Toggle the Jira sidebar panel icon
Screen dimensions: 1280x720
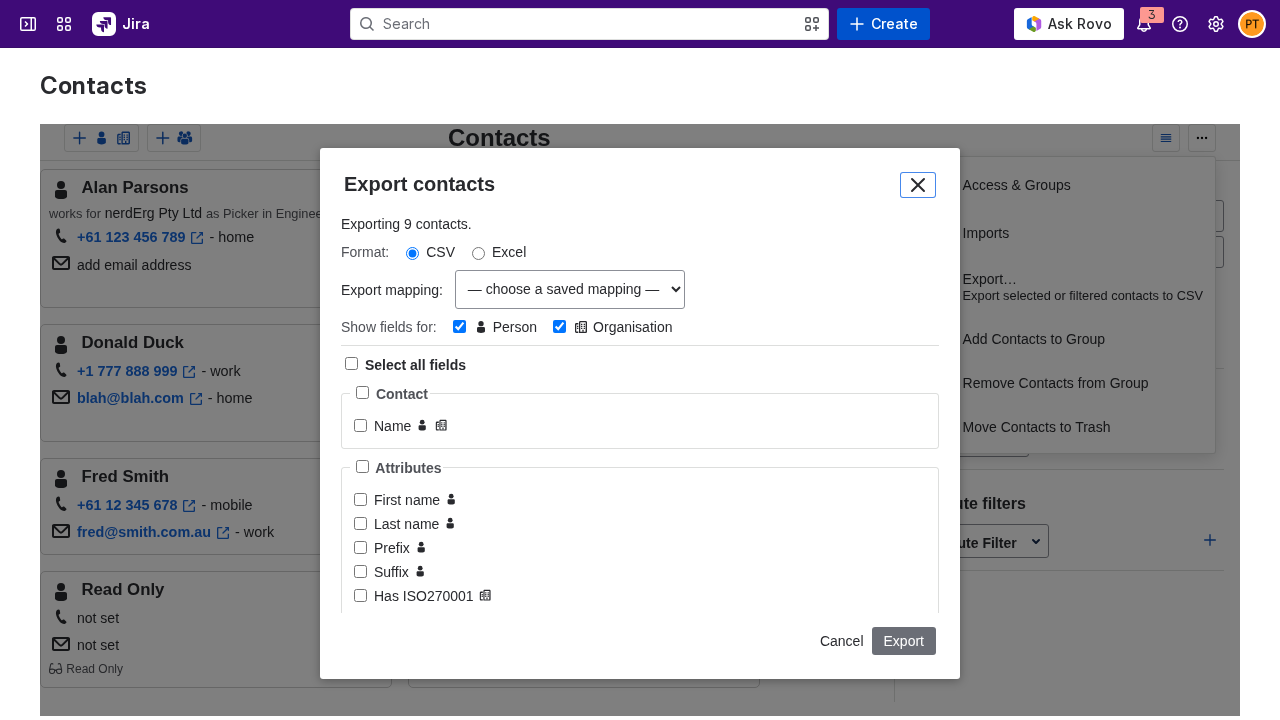28,24
